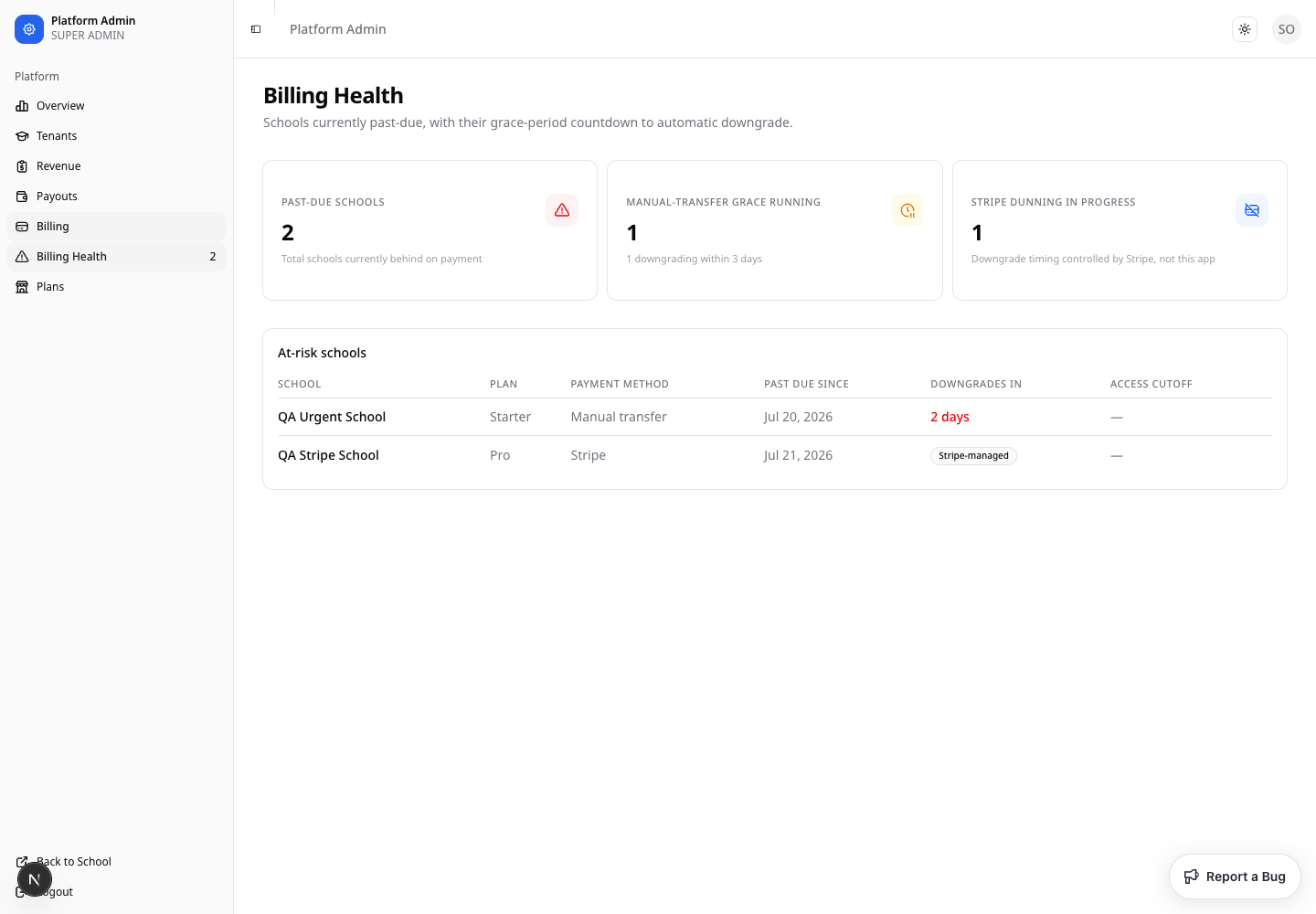Viewport: 1316px width, 914px height.
Task: Open the Revenue section
Action: point(116,166)
